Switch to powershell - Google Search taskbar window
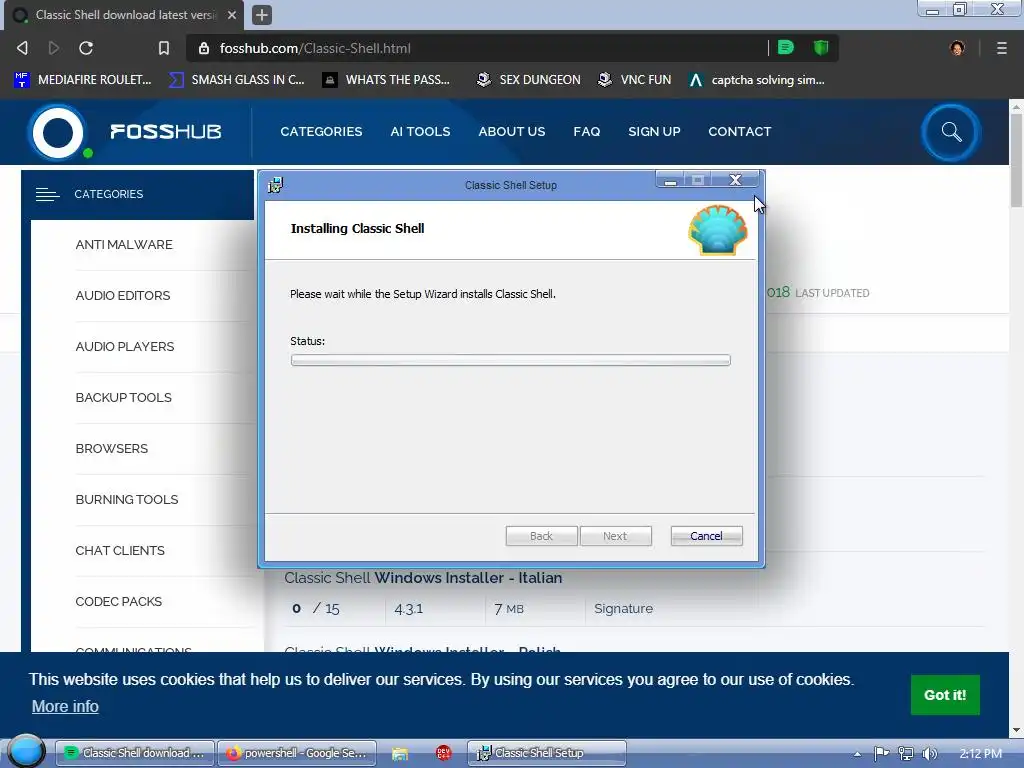Screen dimensions: 1024x768 click(297, 753)
